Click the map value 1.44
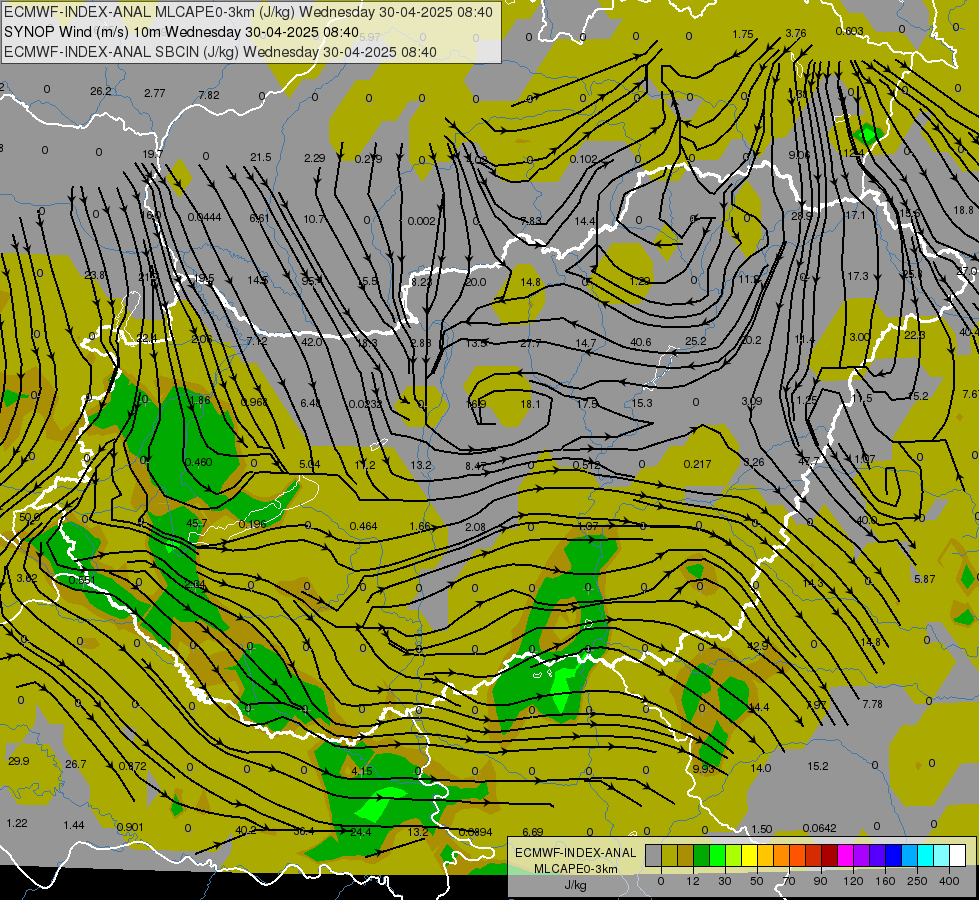This screenshot has height=900, width=979. pyautogui.click(x=74, y=825)
